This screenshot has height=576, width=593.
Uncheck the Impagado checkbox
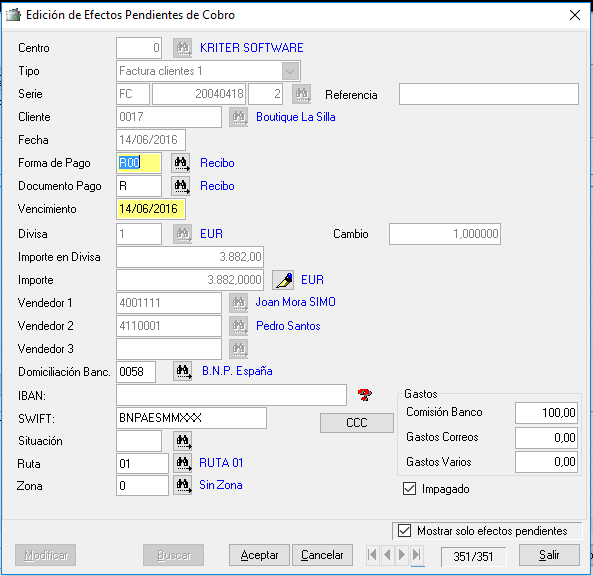[410, 488]
